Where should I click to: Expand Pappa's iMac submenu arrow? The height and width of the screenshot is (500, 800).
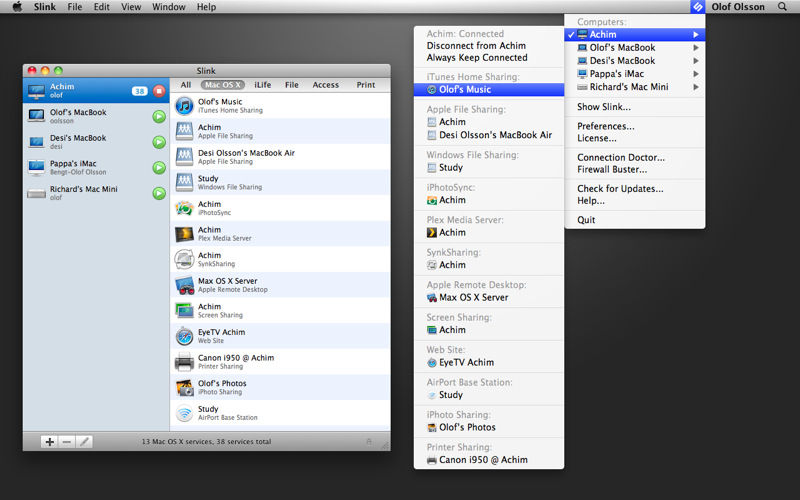coord(696,74)
